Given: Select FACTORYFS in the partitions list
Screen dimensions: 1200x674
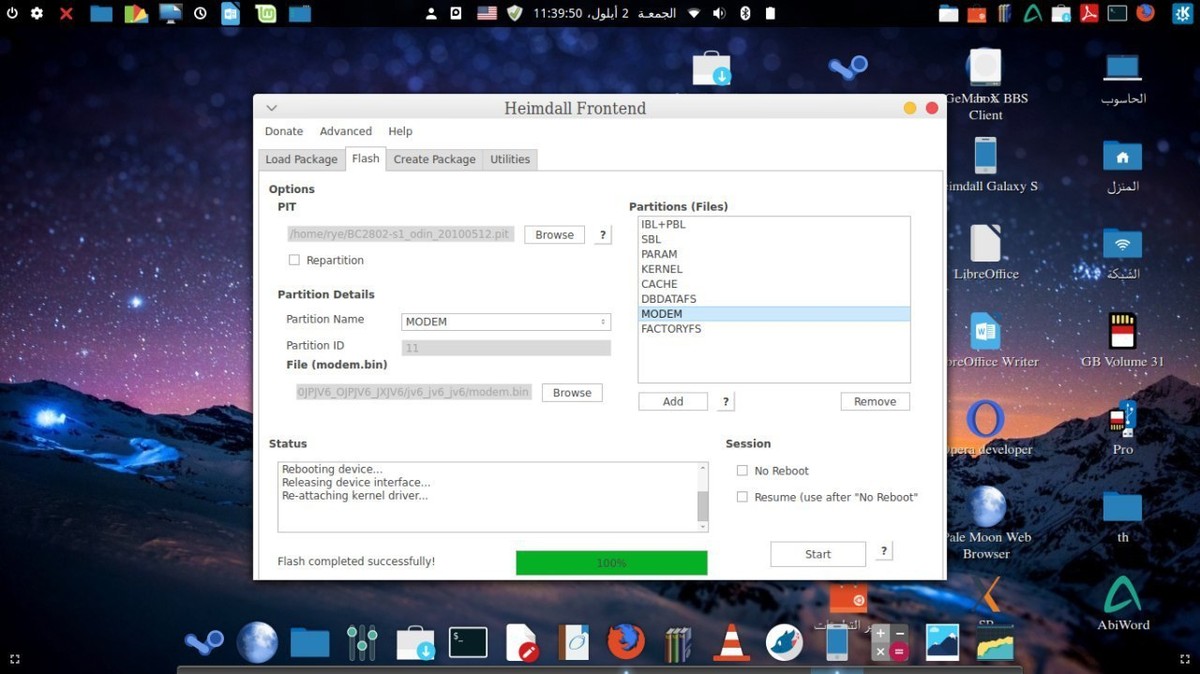Looking at the screenshot, I should 671,329.
